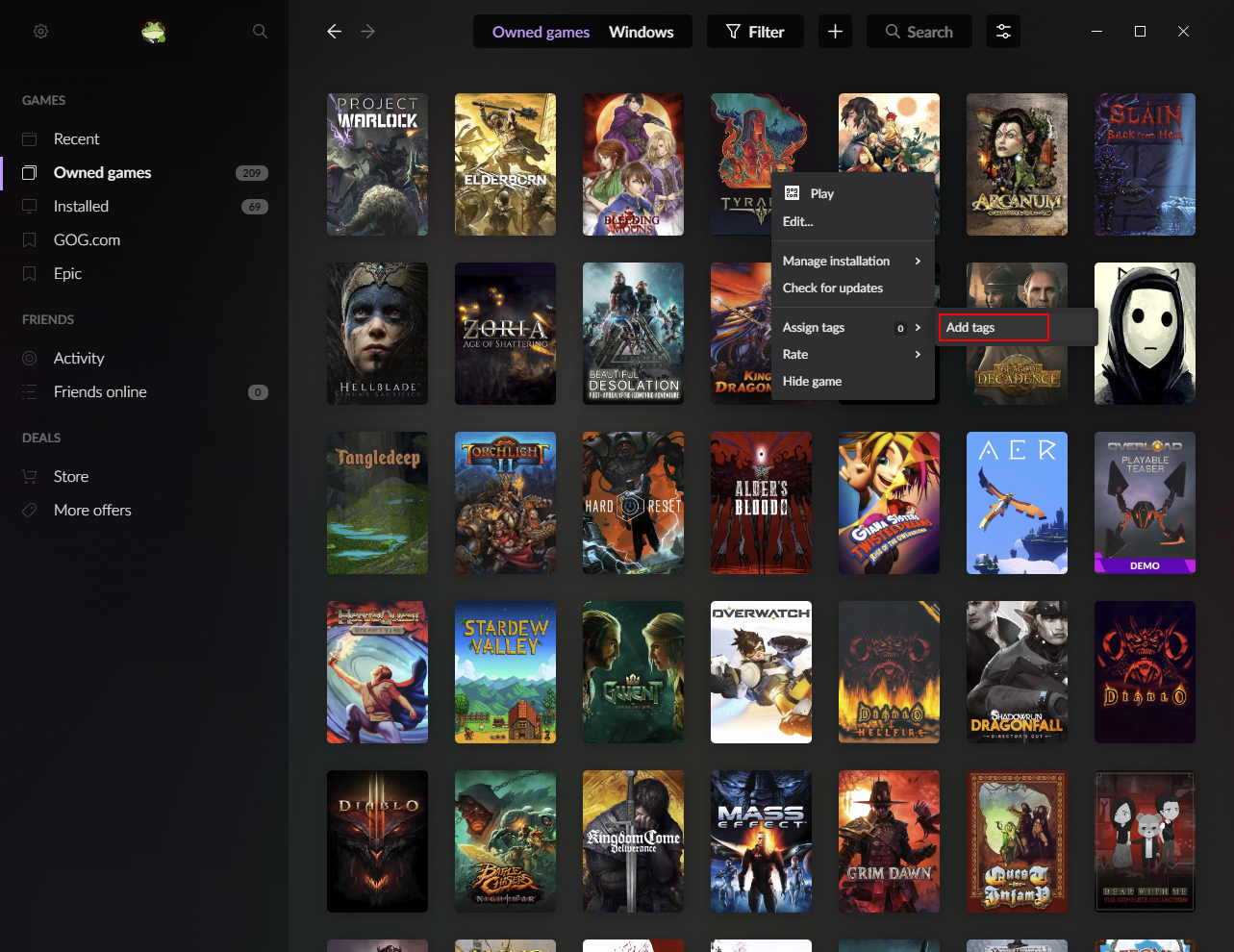Screen dimensions: 1234x952
Task: Open Store in sidebar
Action: point(71,477)
